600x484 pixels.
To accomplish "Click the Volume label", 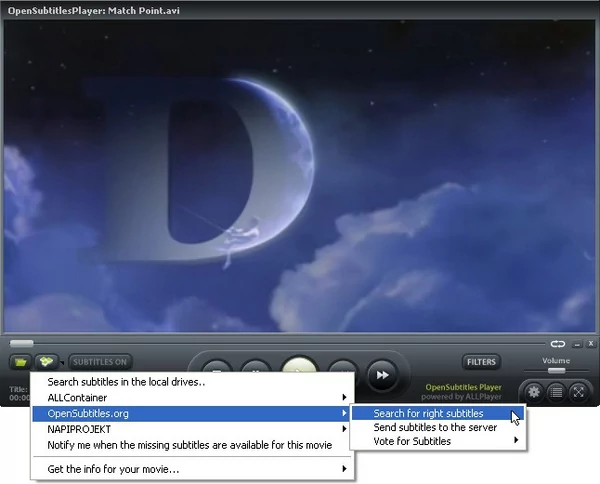I will [x=556, y=360].
